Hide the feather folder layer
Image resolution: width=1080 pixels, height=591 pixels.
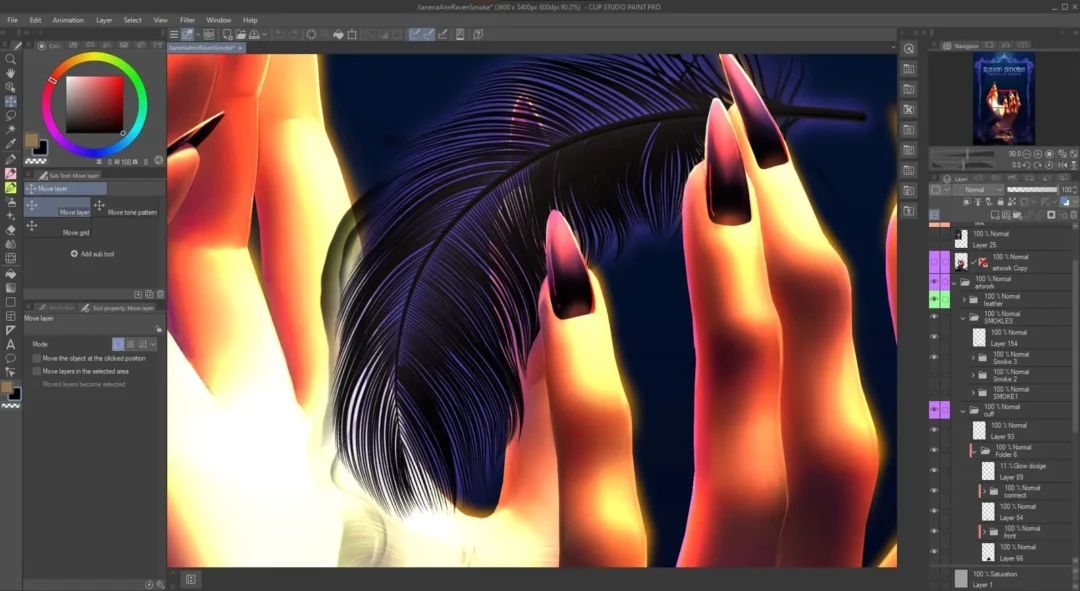[x=934, y=300]
